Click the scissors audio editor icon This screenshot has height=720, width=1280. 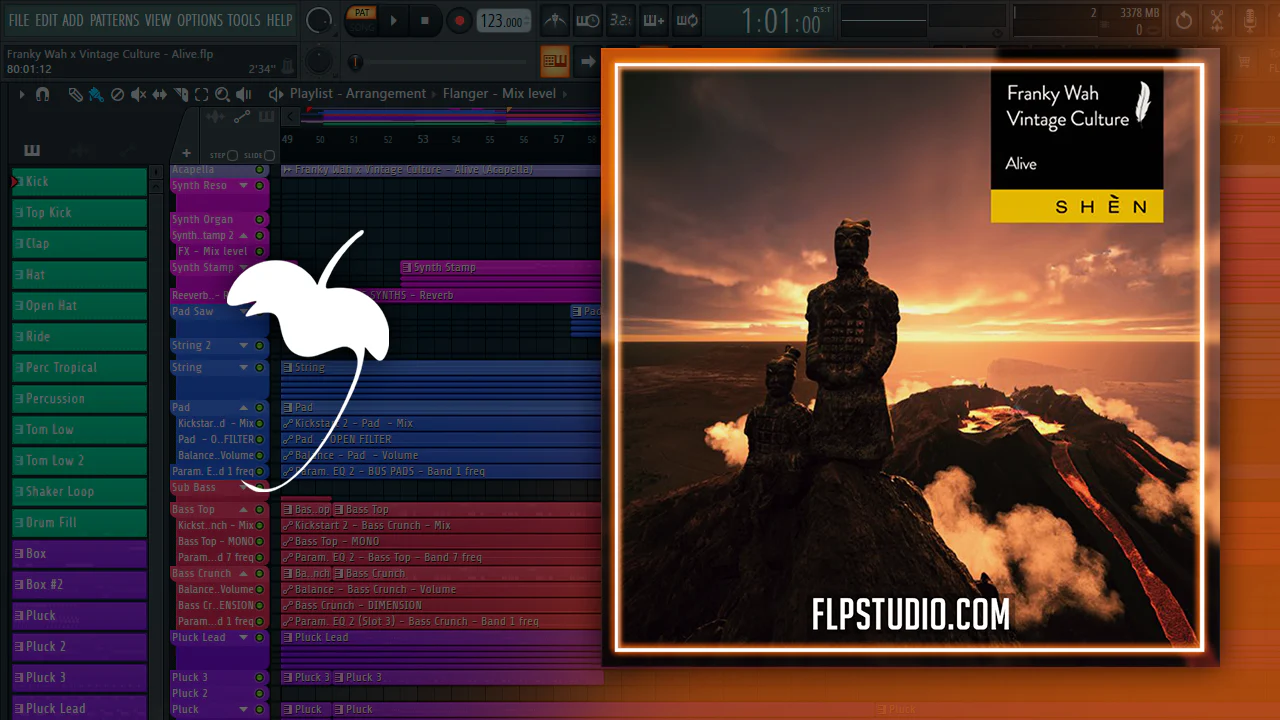[1217, 20]
